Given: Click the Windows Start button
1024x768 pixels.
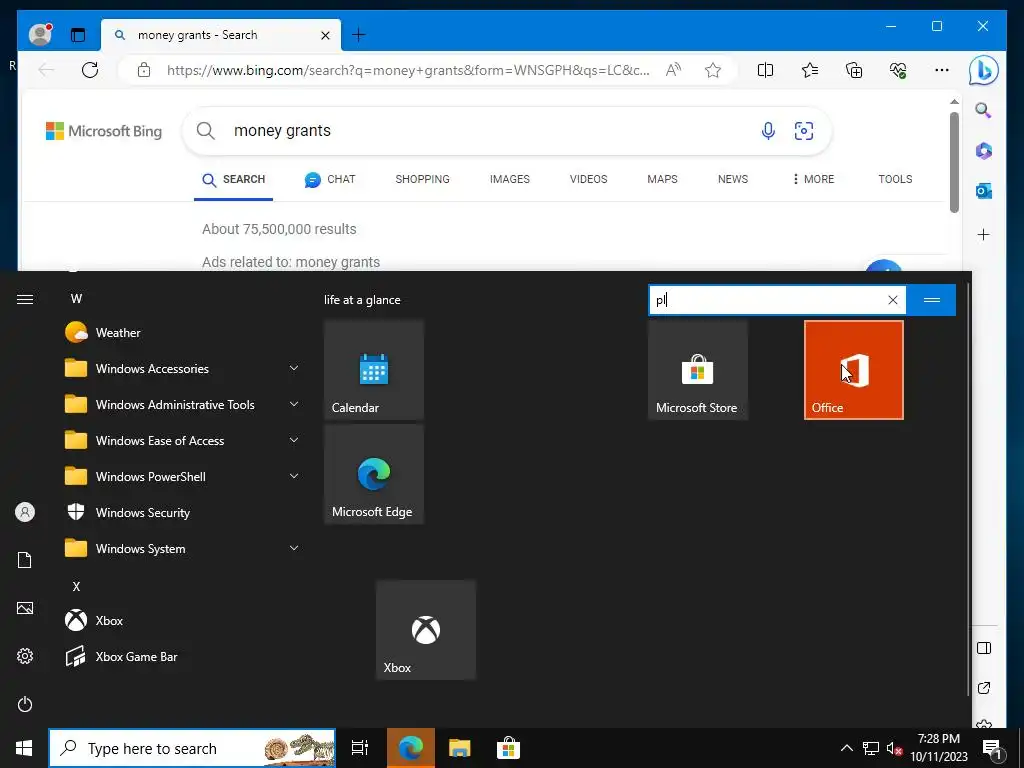Looking at the screenshot, I should (x=24, y=748).
